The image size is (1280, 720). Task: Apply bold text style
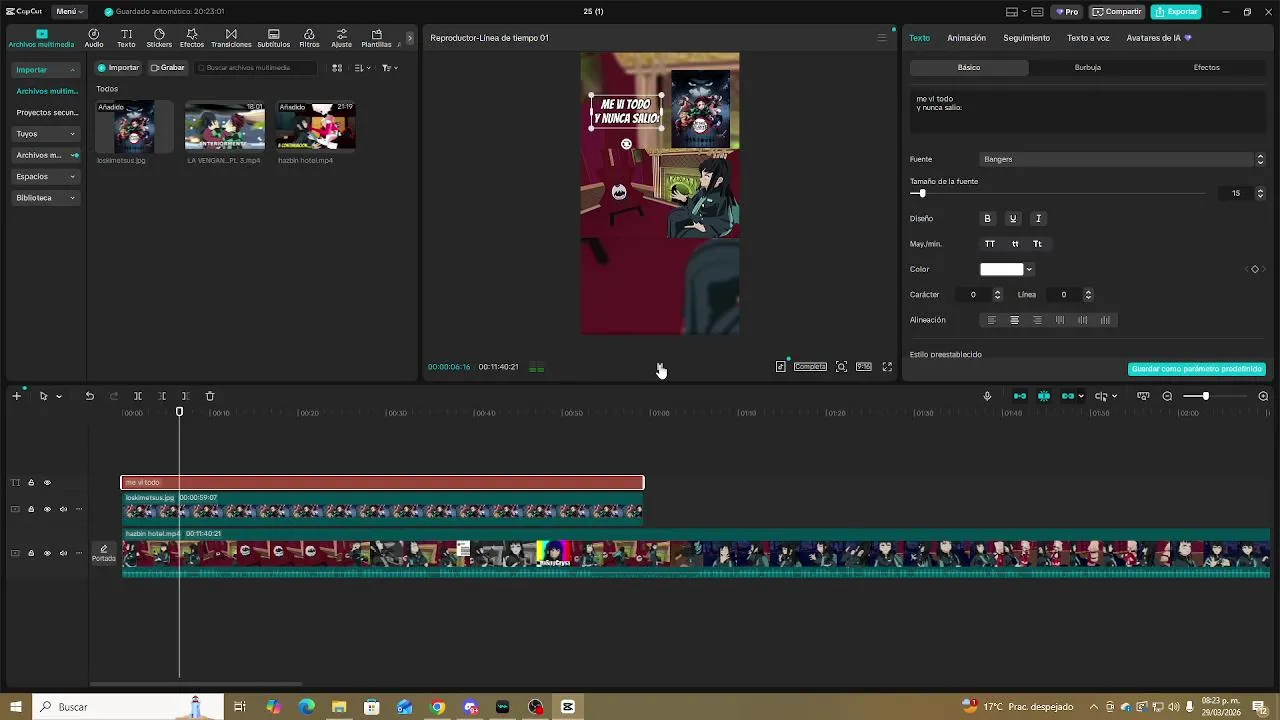click(x=987, y=218)
